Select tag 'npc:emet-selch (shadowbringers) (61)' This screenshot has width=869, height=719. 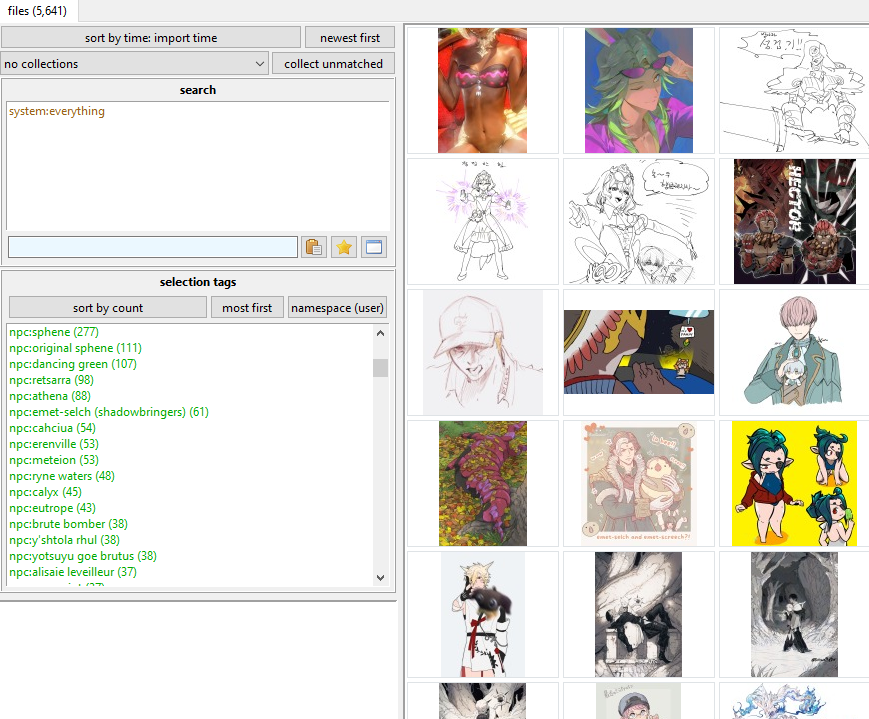coord(109,412)
